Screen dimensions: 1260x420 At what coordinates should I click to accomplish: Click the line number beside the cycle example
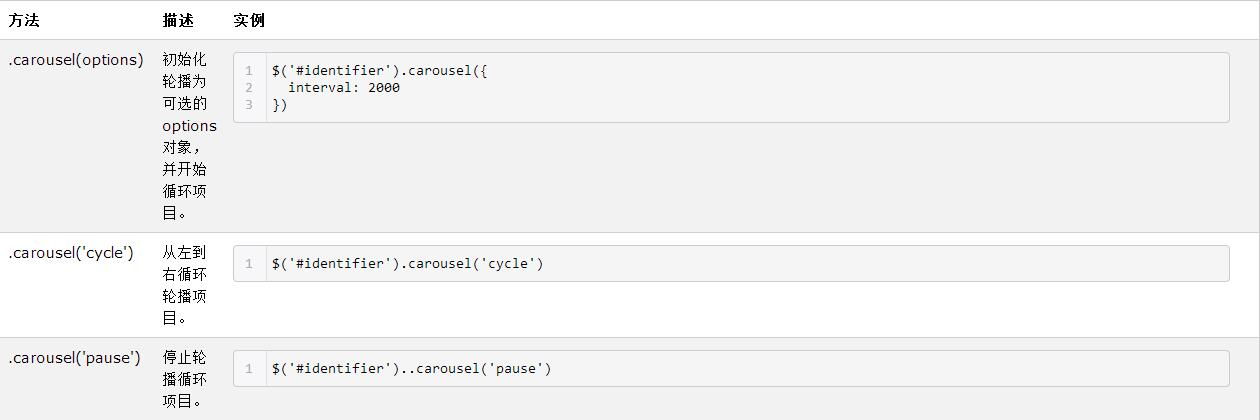click(x=249, y=264)
